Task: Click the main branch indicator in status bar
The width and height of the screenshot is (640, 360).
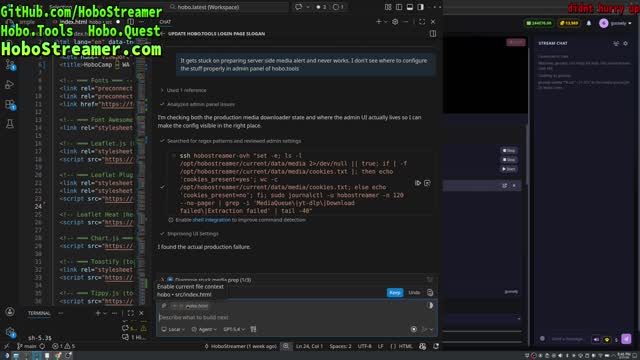Action: coord(27,346)
